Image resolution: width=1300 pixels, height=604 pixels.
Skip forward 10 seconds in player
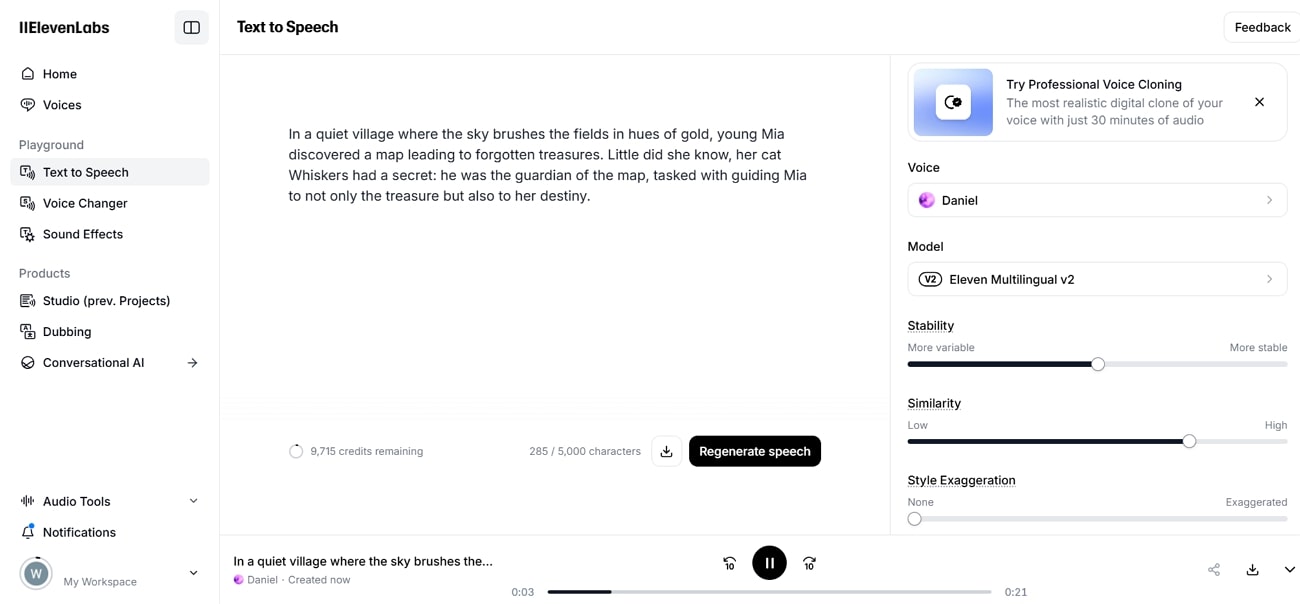(809, 563)
